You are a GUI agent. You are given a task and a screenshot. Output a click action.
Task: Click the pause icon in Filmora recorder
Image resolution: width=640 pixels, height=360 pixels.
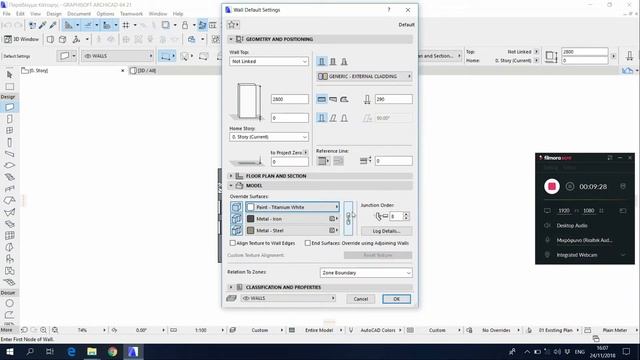pos(570,187)
